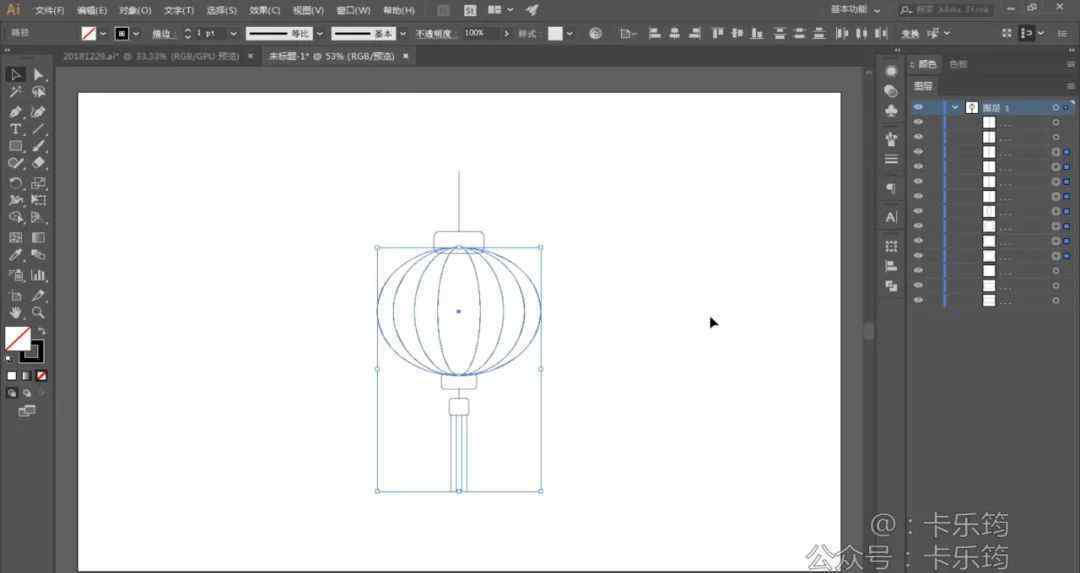Select the Artboard tool

point(15,295)
